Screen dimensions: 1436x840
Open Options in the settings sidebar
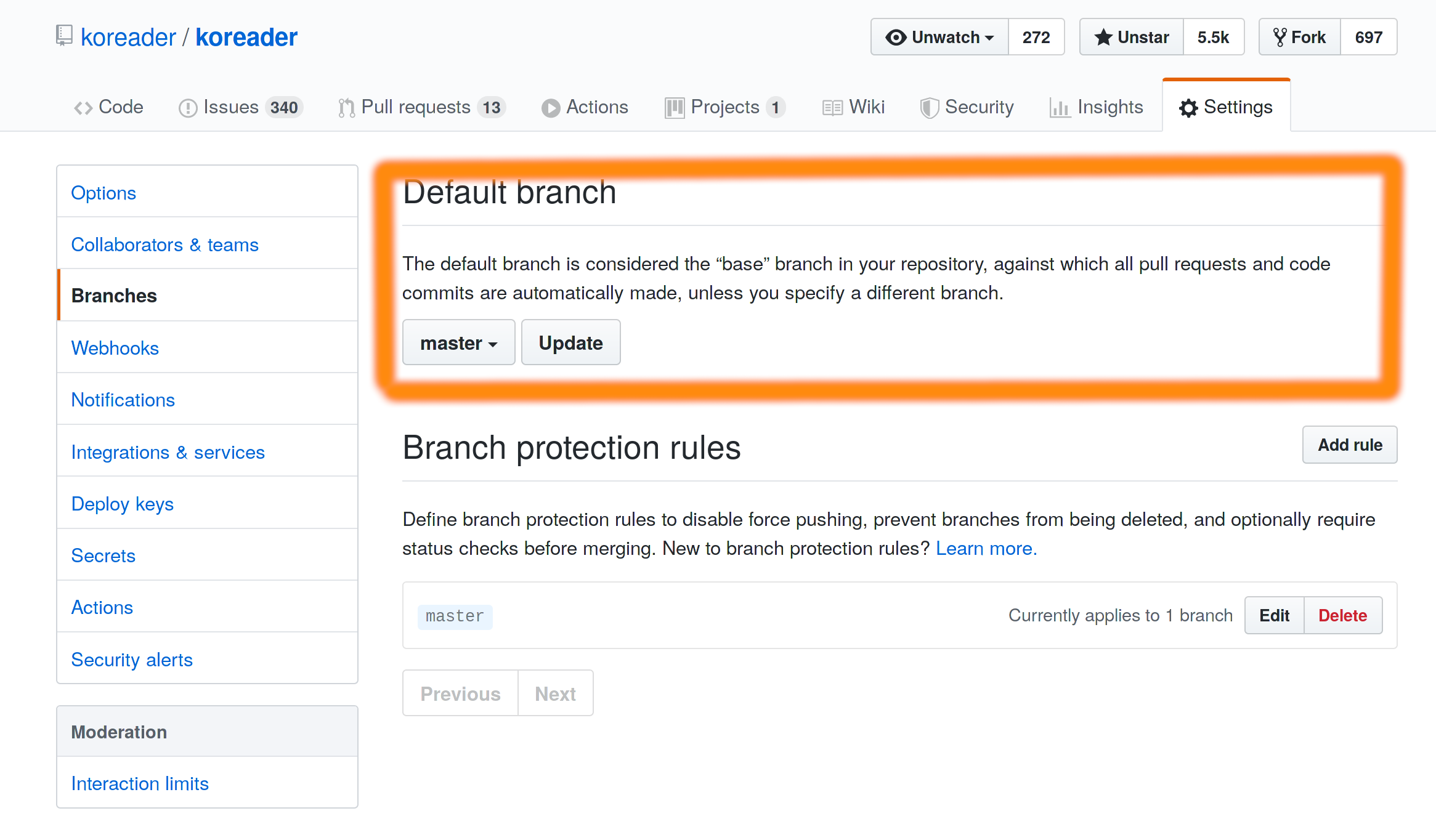coord(207,192)
